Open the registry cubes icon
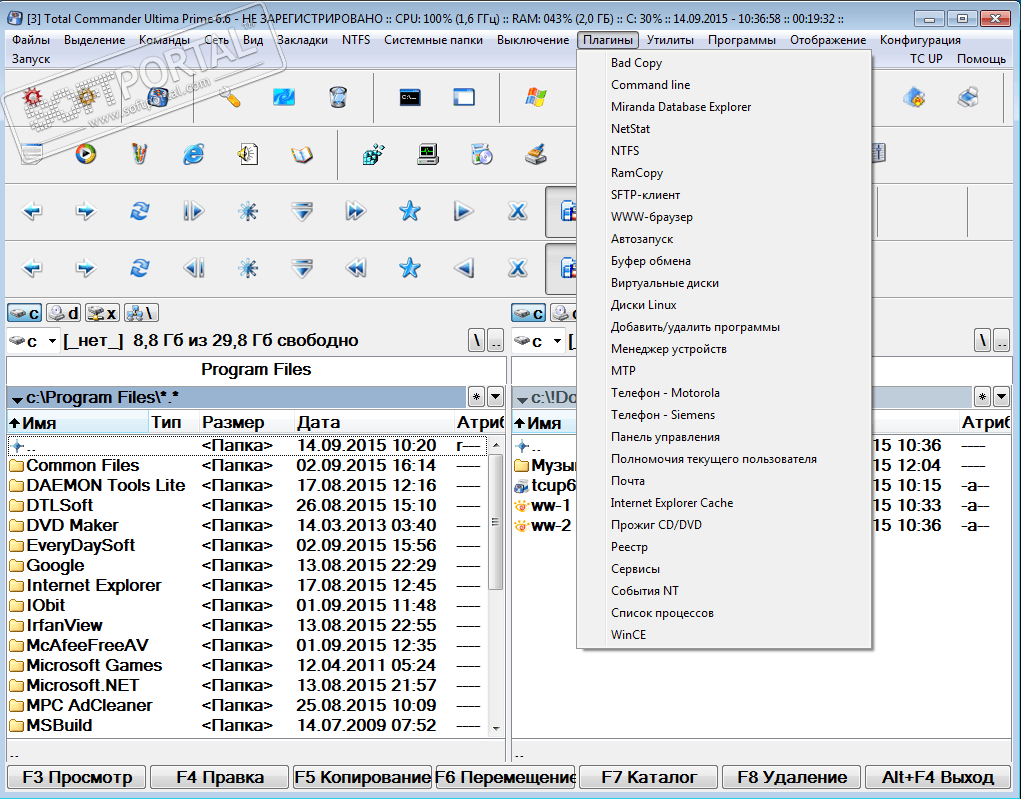 point(373,154)
